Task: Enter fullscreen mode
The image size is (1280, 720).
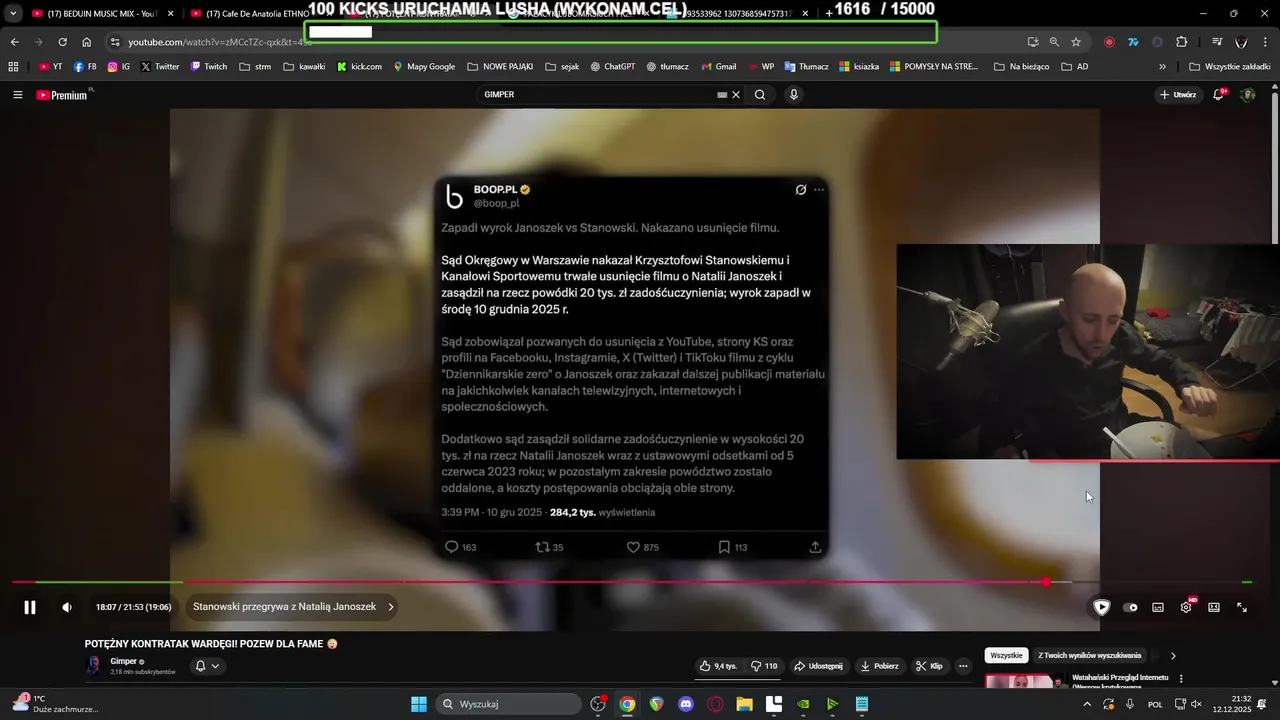Action: [1242, 607]
